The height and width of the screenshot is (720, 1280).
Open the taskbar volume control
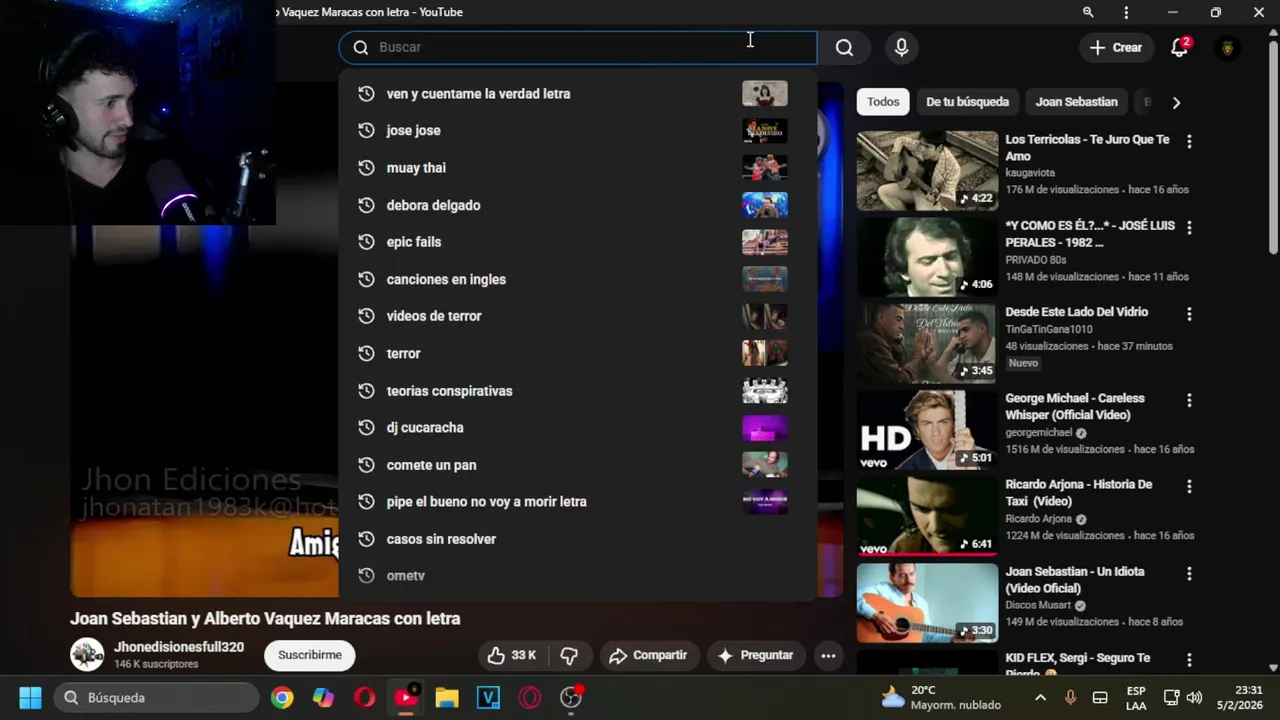[x=1195, y=697]
